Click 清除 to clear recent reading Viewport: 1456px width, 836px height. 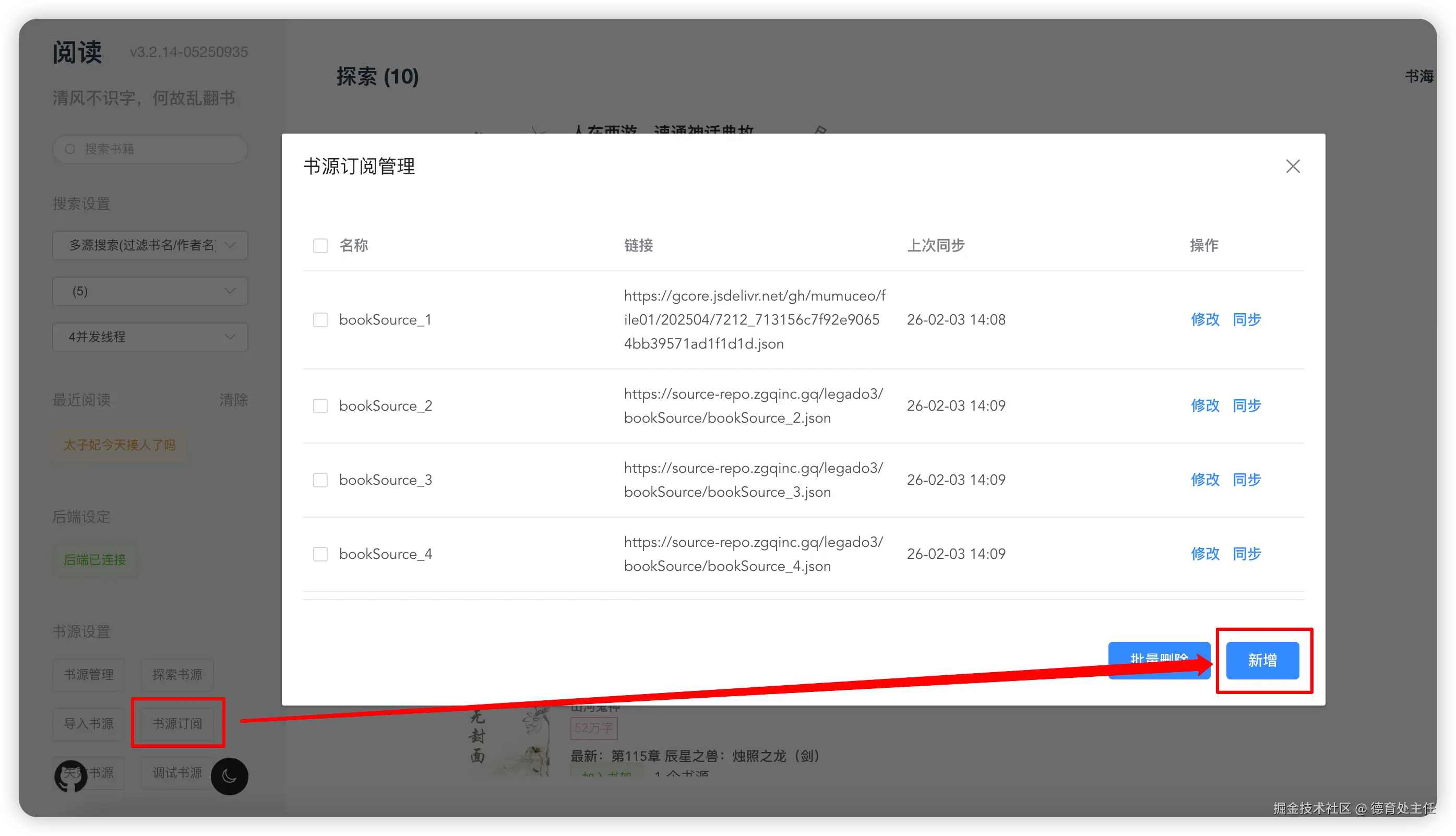233,400
